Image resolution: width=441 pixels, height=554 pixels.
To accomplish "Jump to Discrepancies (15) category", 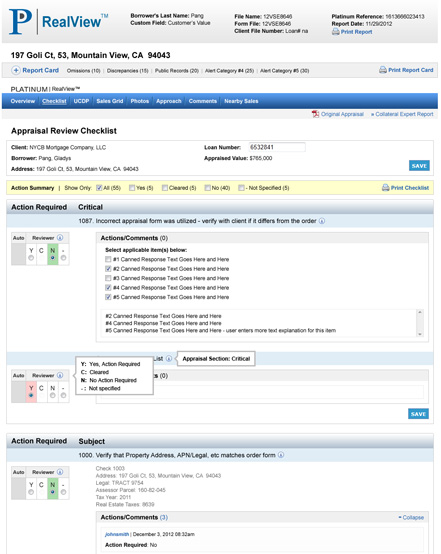I will [128, 71].
